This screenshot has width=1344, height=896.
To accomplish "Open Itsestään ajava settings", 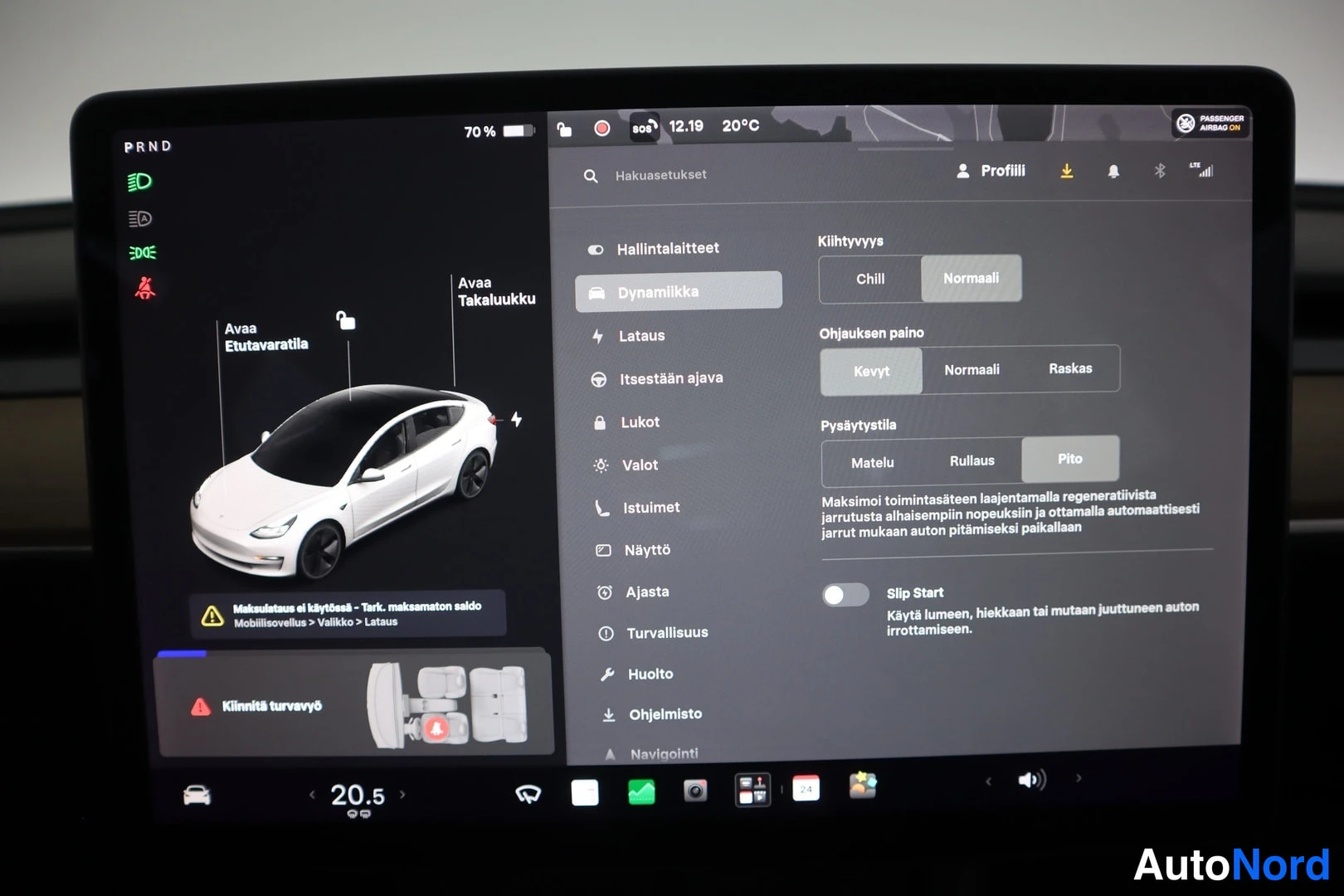I will [656, 378].
